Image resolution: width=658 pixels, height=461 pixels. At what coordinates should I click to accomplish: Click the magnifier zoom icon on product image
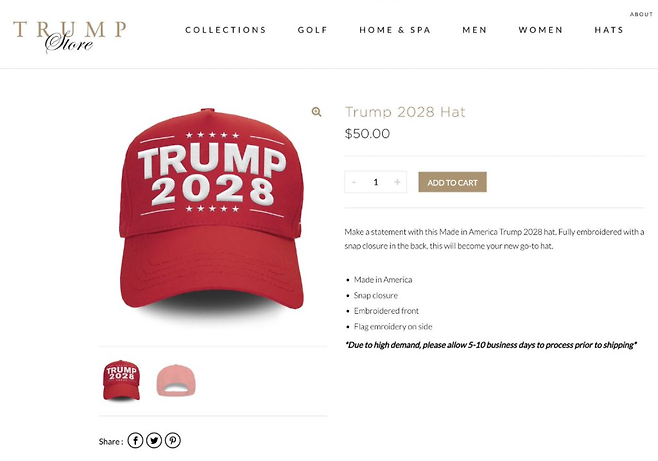[316, 112]
